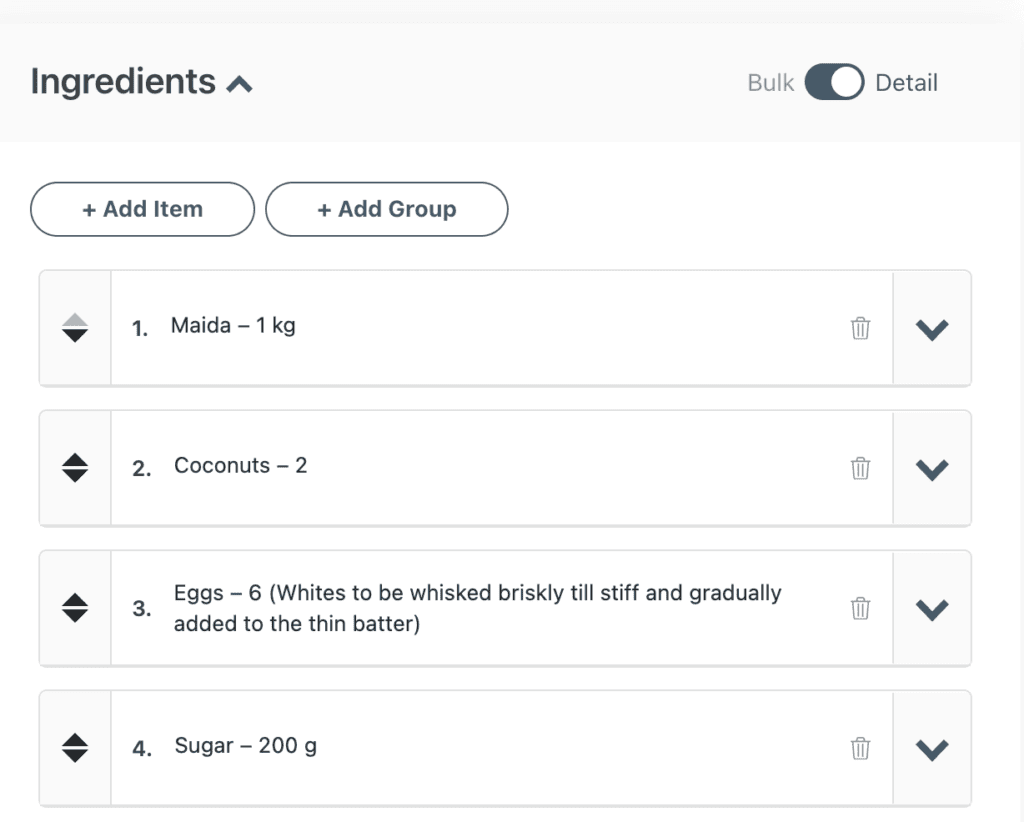Click reorder arrows on Maida row

[x=75, y=328]
